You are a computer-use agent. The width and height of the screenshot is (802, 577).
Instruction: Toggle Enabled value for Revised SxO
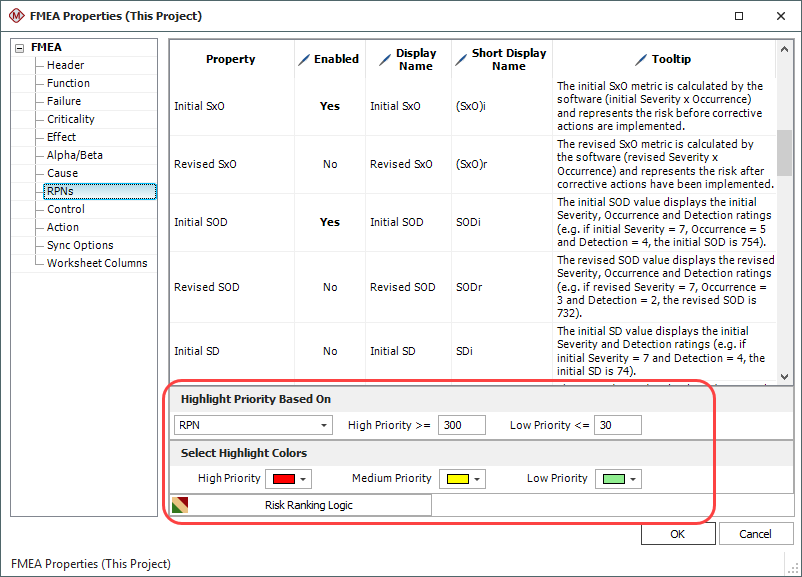(329, 164)
